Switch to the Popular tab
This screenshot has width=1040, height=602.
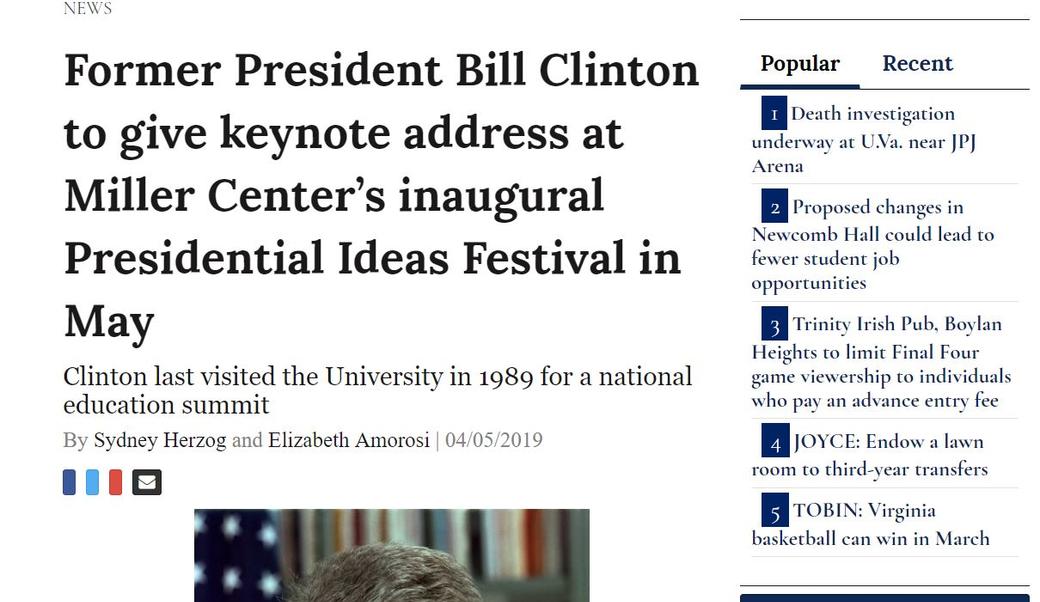tap(800, 64)
